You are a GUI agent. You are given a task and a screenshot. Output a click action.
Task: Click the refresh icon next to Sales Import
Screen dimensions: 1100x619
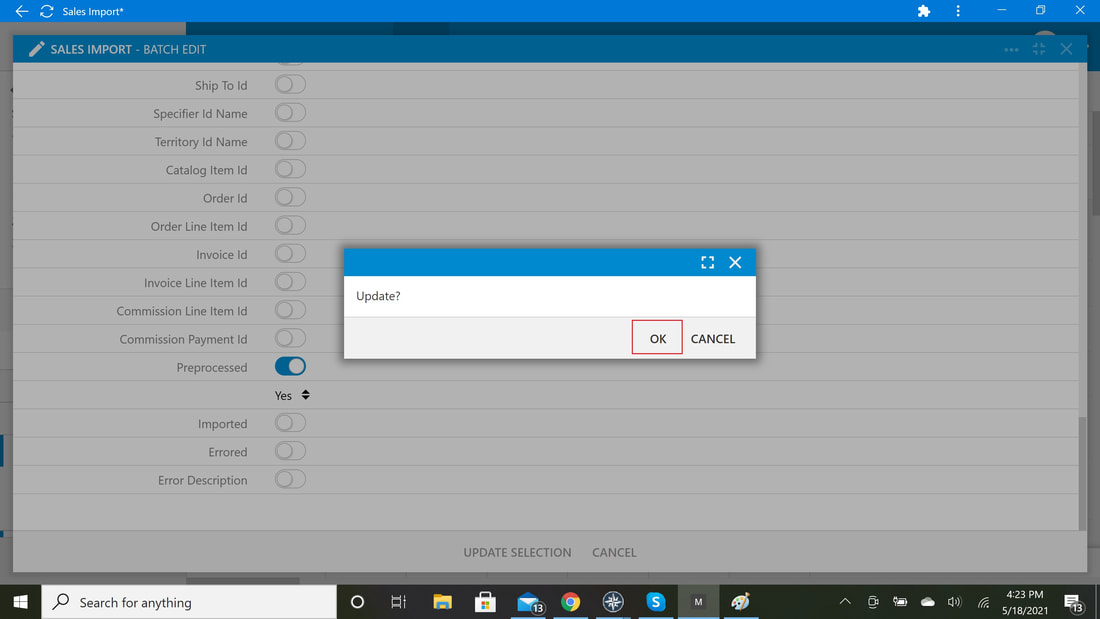(47, 11)
